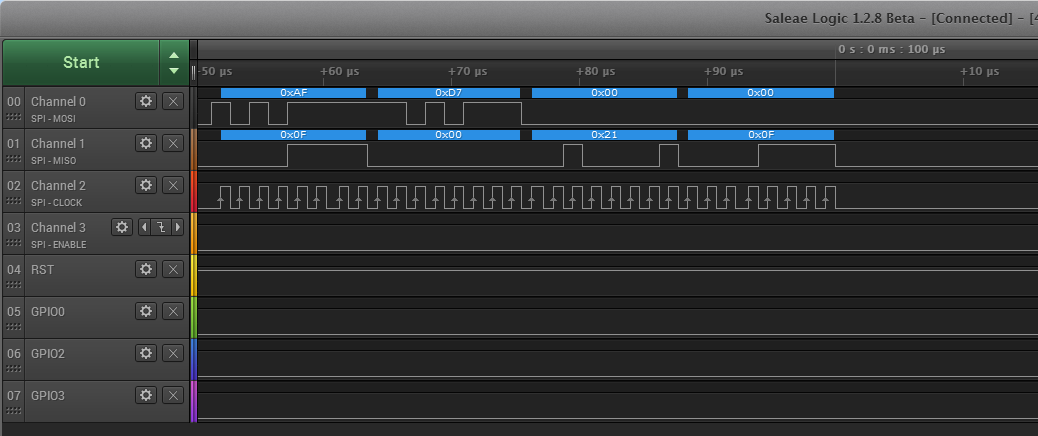Grab the Channel 0 reorder handle dots
The image size is (1038, 436).
[x=13, y=117]
